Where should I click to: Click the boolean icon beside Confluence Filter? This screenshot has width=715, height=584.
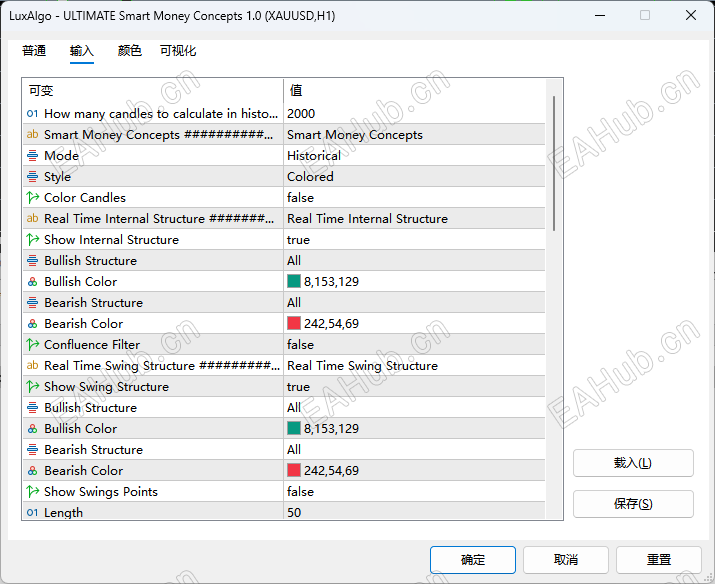coord(32,345)
